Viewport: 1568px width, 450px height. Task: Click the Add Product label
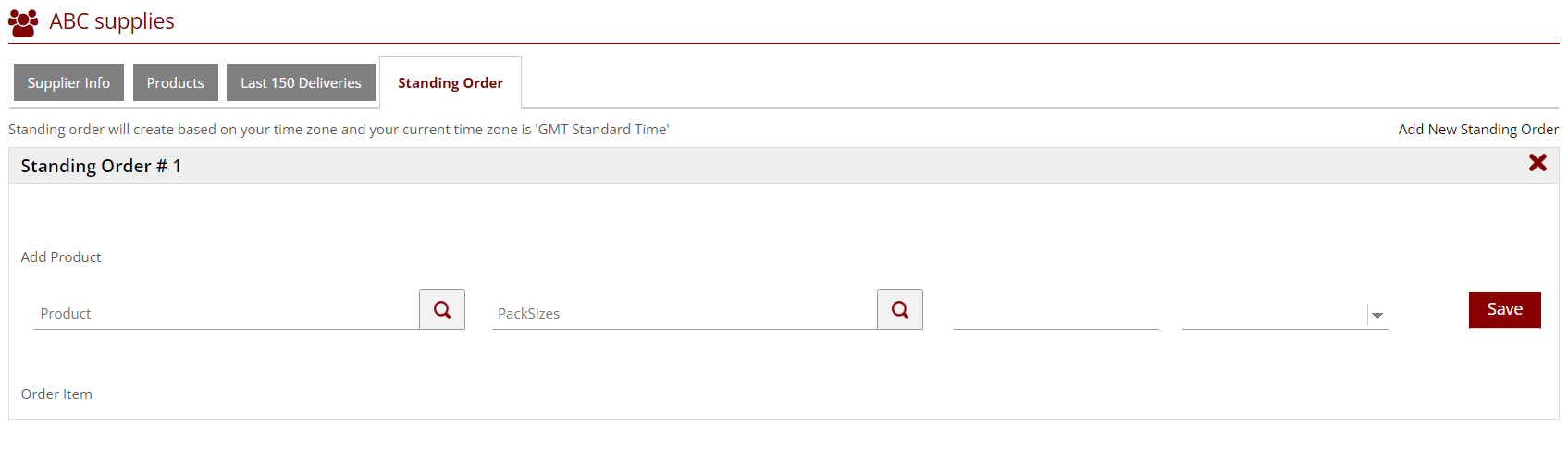click(x=61, y=257)
